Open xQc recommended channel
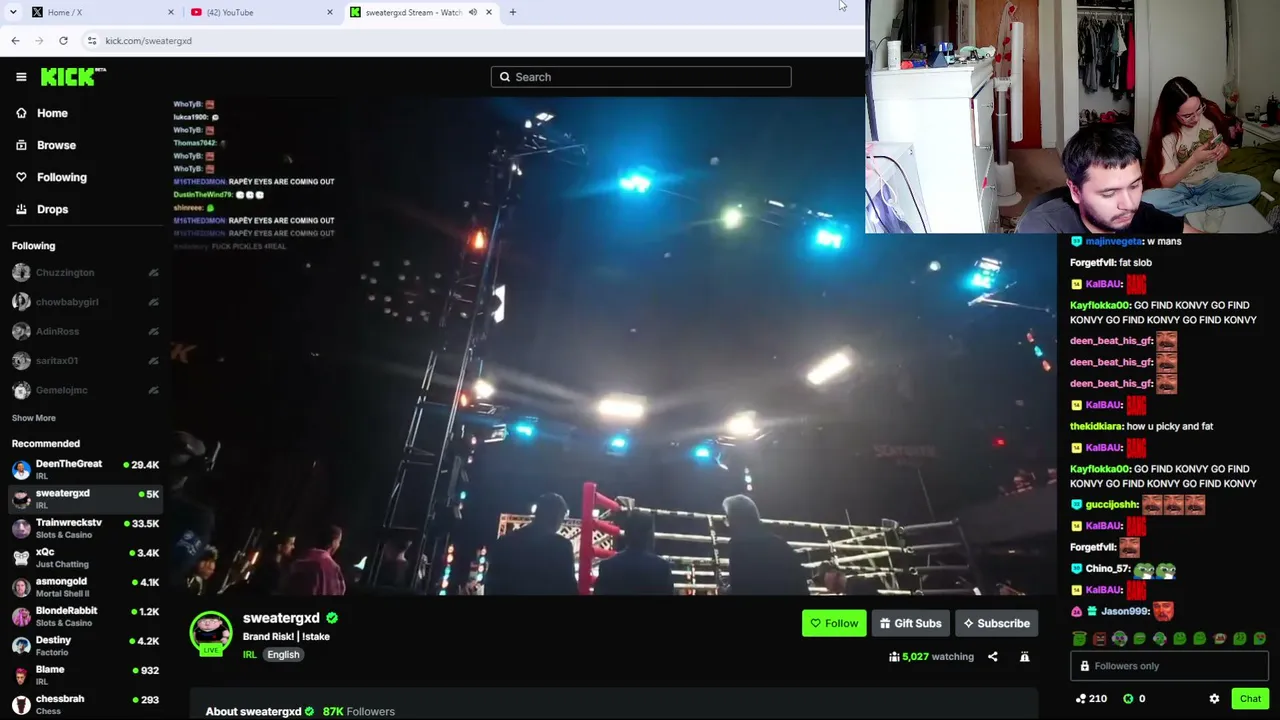1280x720 pixels. 85,557
